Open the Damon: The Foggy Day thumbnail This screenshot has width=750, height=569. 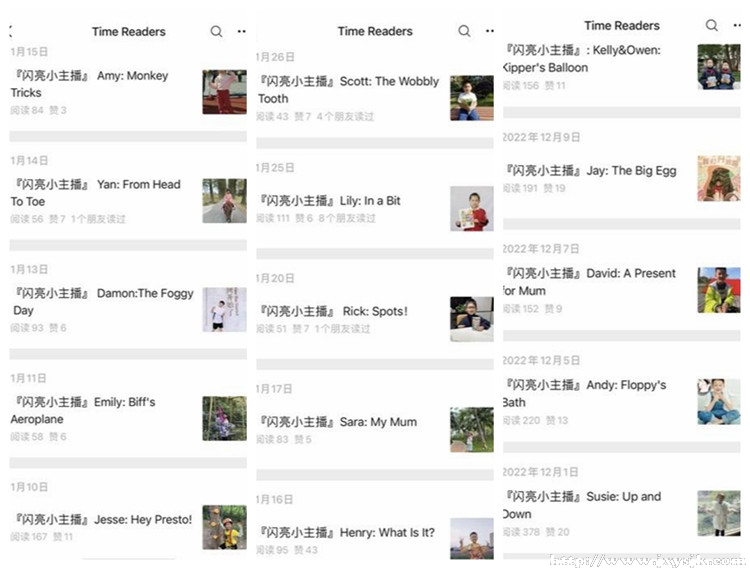[224, 309]
